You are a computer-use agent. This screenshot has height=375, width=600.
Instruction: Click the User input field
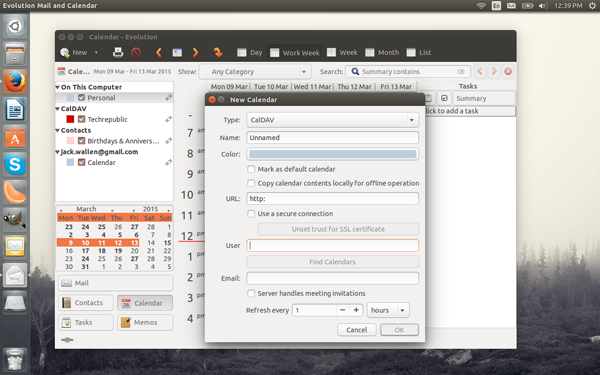(332, 245)
